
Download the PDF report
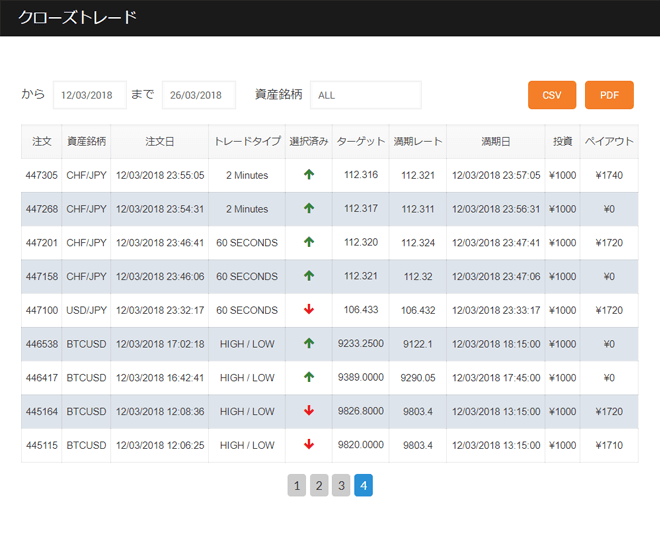tap(609, 95)
